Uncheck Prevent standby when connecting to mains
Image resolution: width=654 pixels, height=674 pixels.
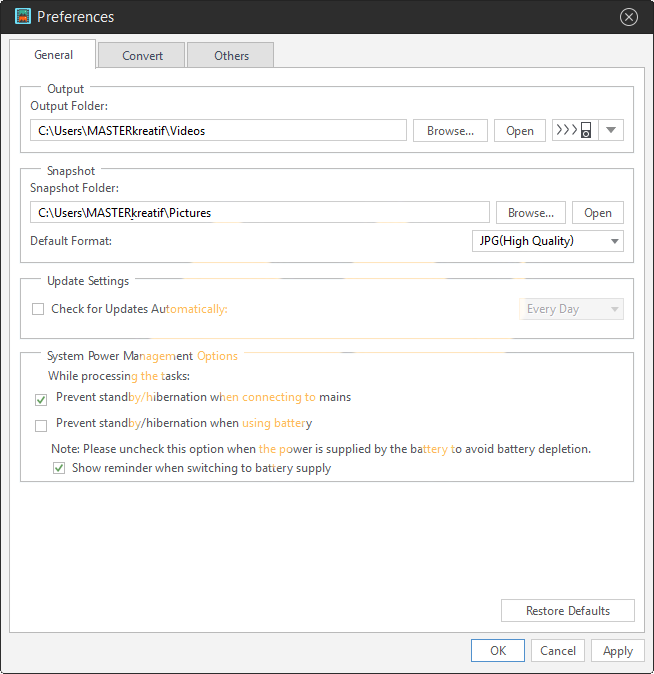pyautogui.click(x=41, y=400)
